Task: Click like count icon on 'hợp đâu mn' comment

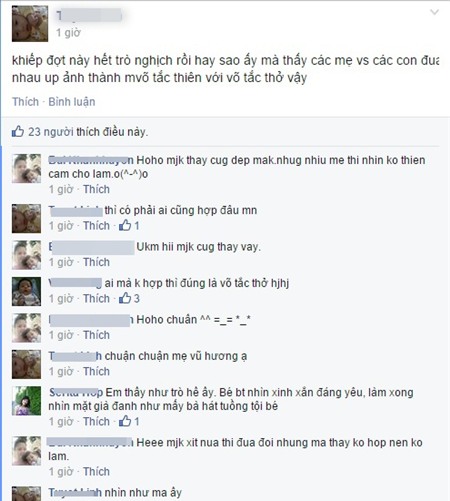Action: pyautogui.click(x=125, y=225)
